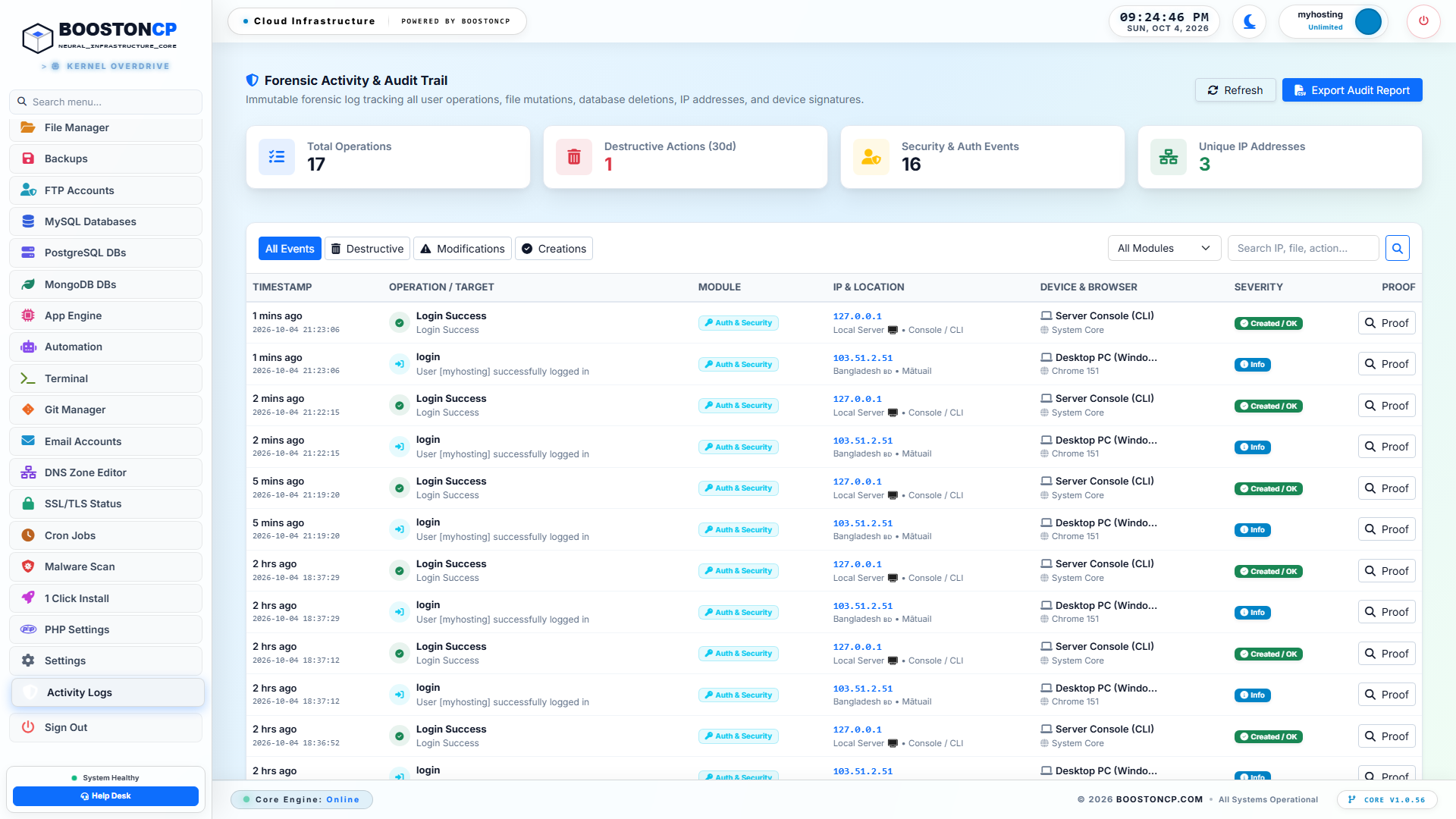Click IP 103.51.2.51 in the 18:37:29 row
The width and height of the screenshot is (1456, 819).
pos(862,606)
